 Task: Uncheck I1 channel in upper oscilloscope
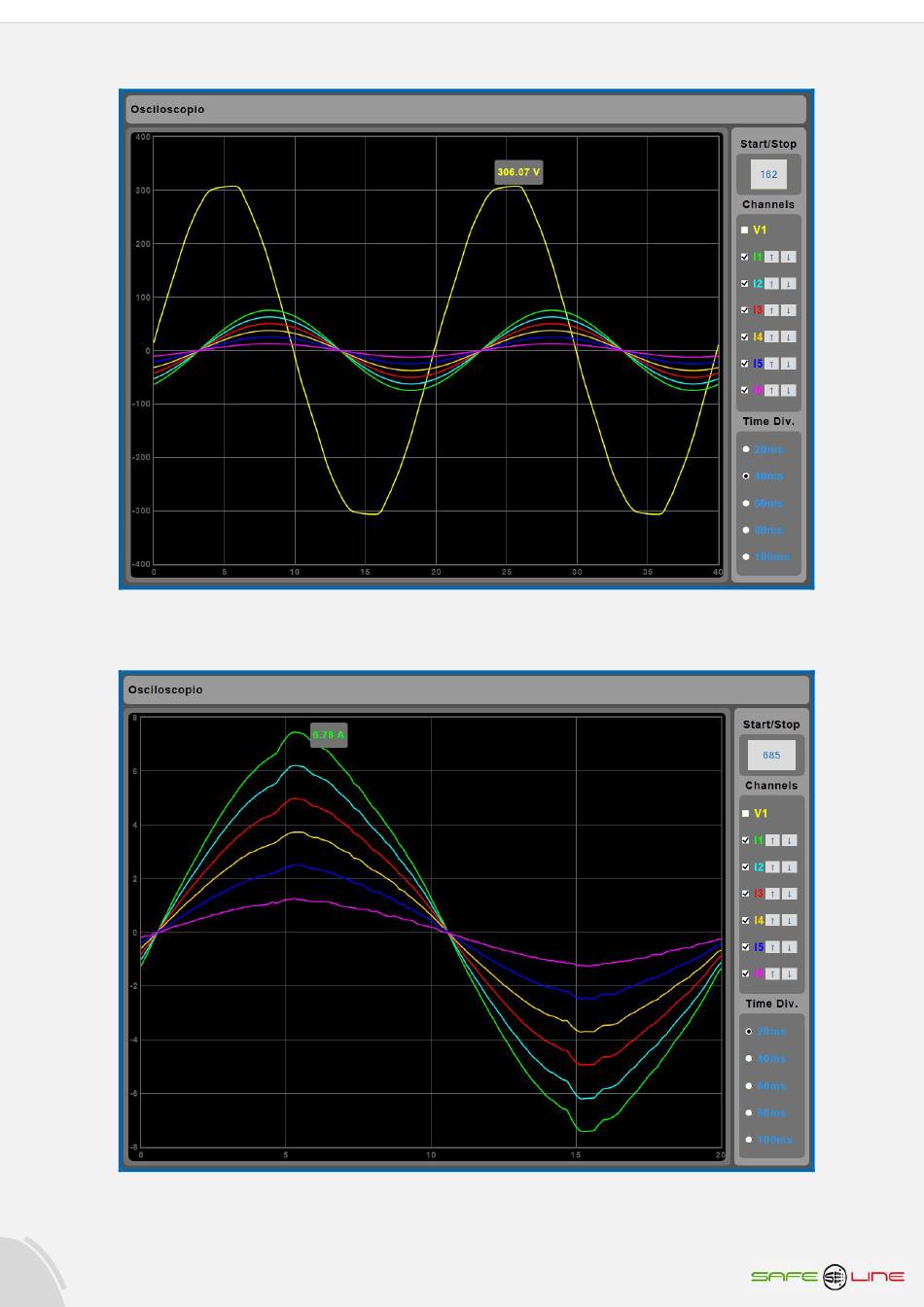745,257
